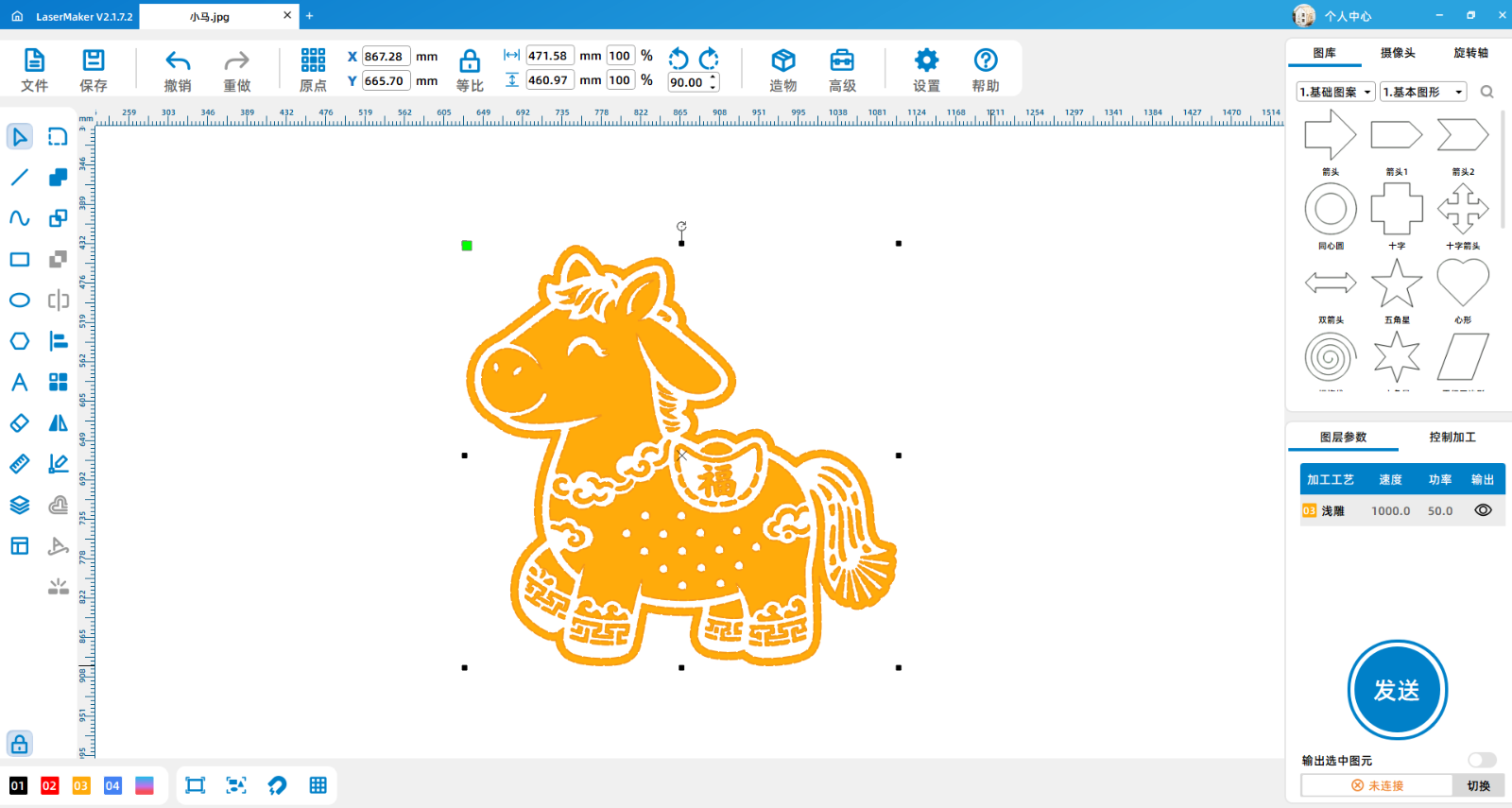Switch to the 控制加工 tab
Viewport: 1512px width, 808px height.
point(1452,437)
